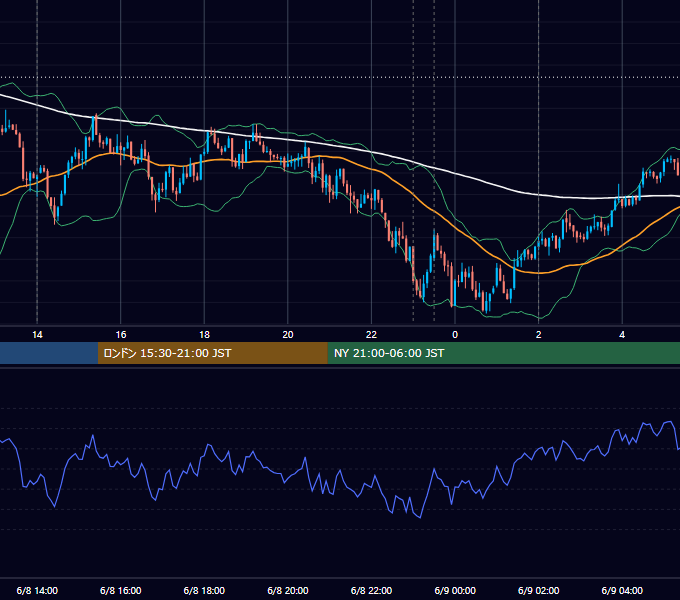Click the 20 hour label on price chart axis
The image size is (680, 600).
[x=288, y=335]
